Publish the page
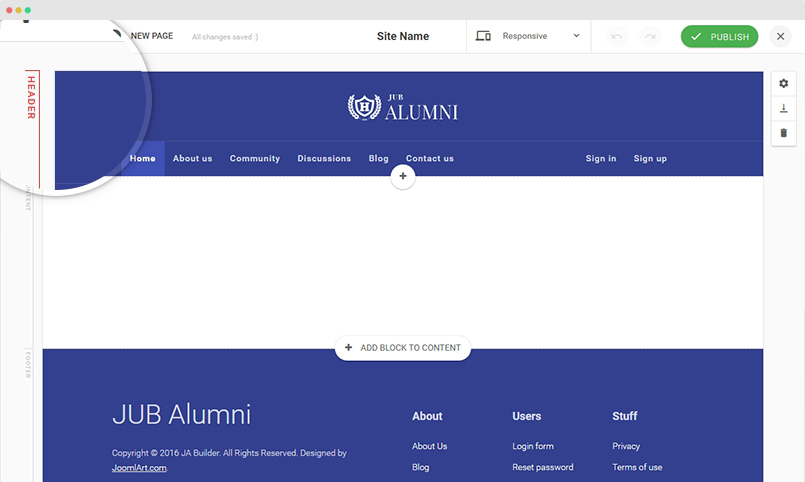 (719, 37)
